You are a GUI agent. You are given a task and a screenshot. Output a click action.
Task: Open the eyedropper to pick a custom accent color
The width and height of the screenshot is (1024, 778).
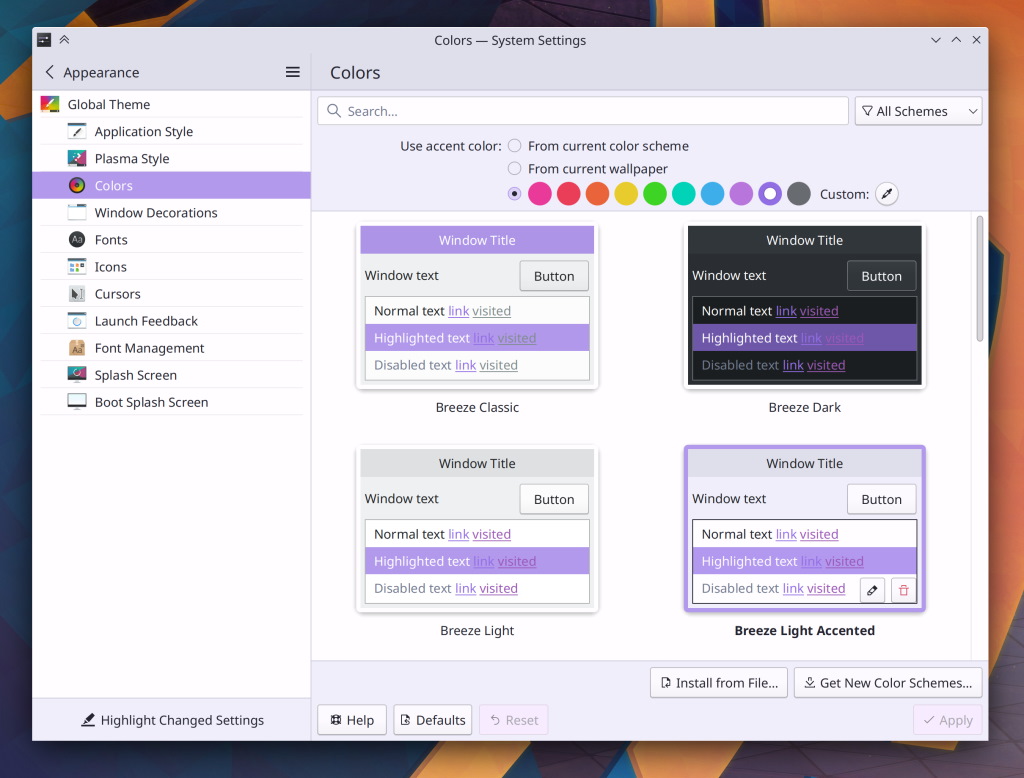tap(886, 193)
